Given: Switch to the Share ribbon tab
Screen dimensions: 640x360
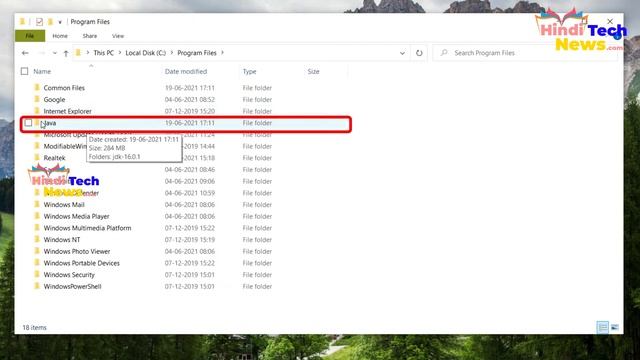Looking at the screenshot, I should coord(90,36).
